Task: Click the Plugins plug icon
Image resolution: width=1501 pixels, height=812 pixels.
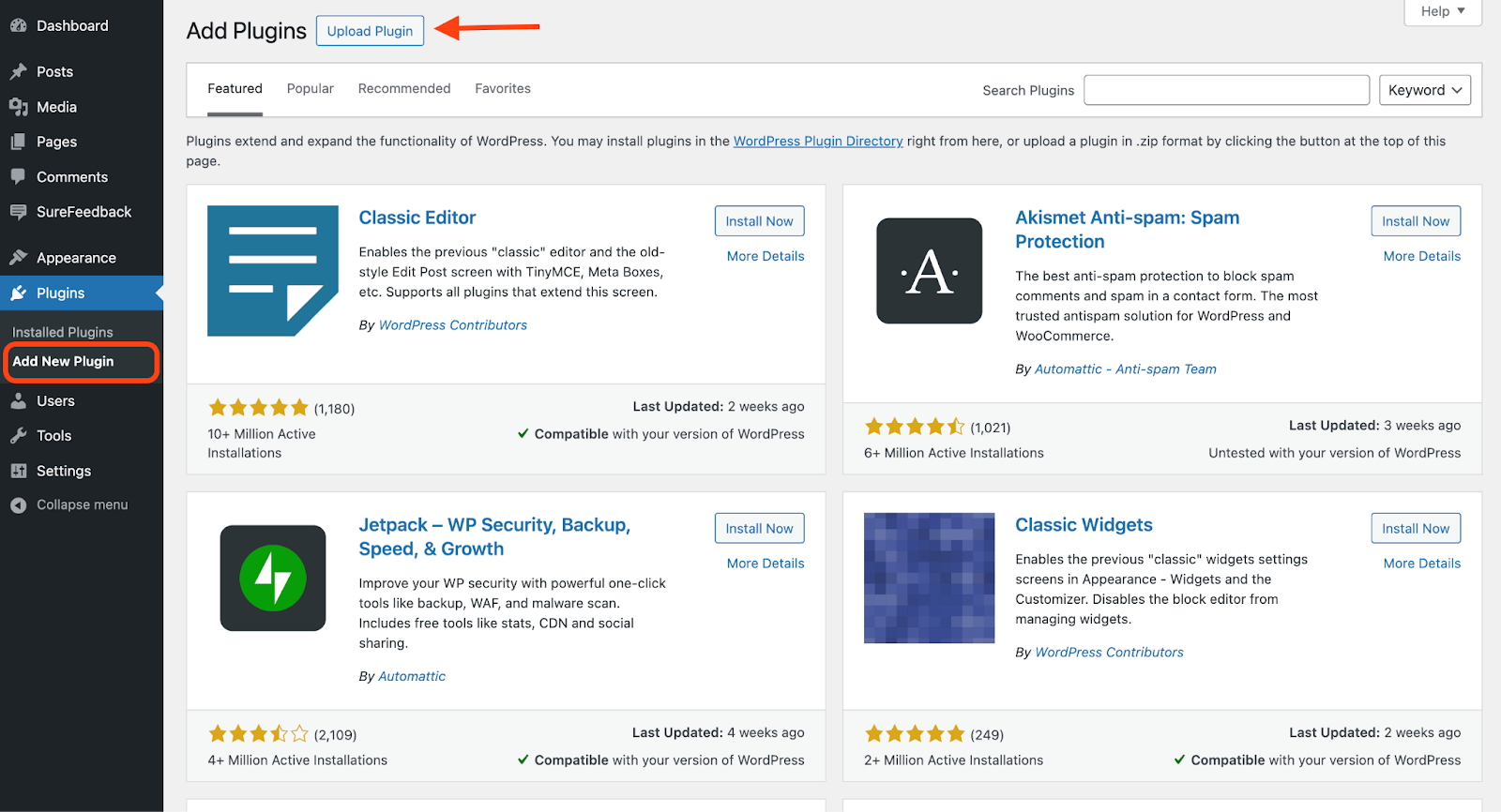Action: (x=19, y=293)
